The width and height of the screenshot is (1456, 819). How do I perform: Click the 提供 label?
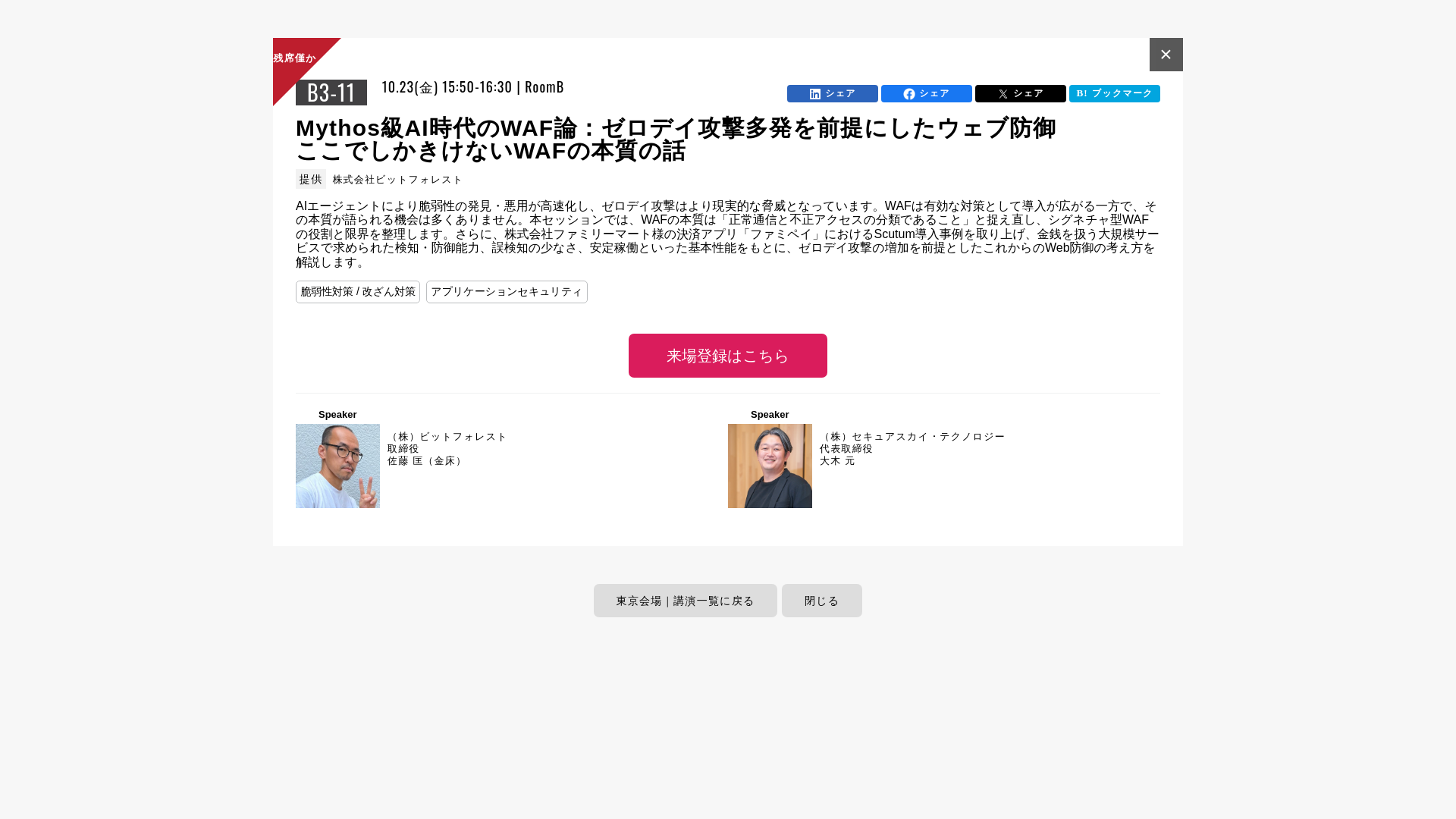tap(310, 179)
